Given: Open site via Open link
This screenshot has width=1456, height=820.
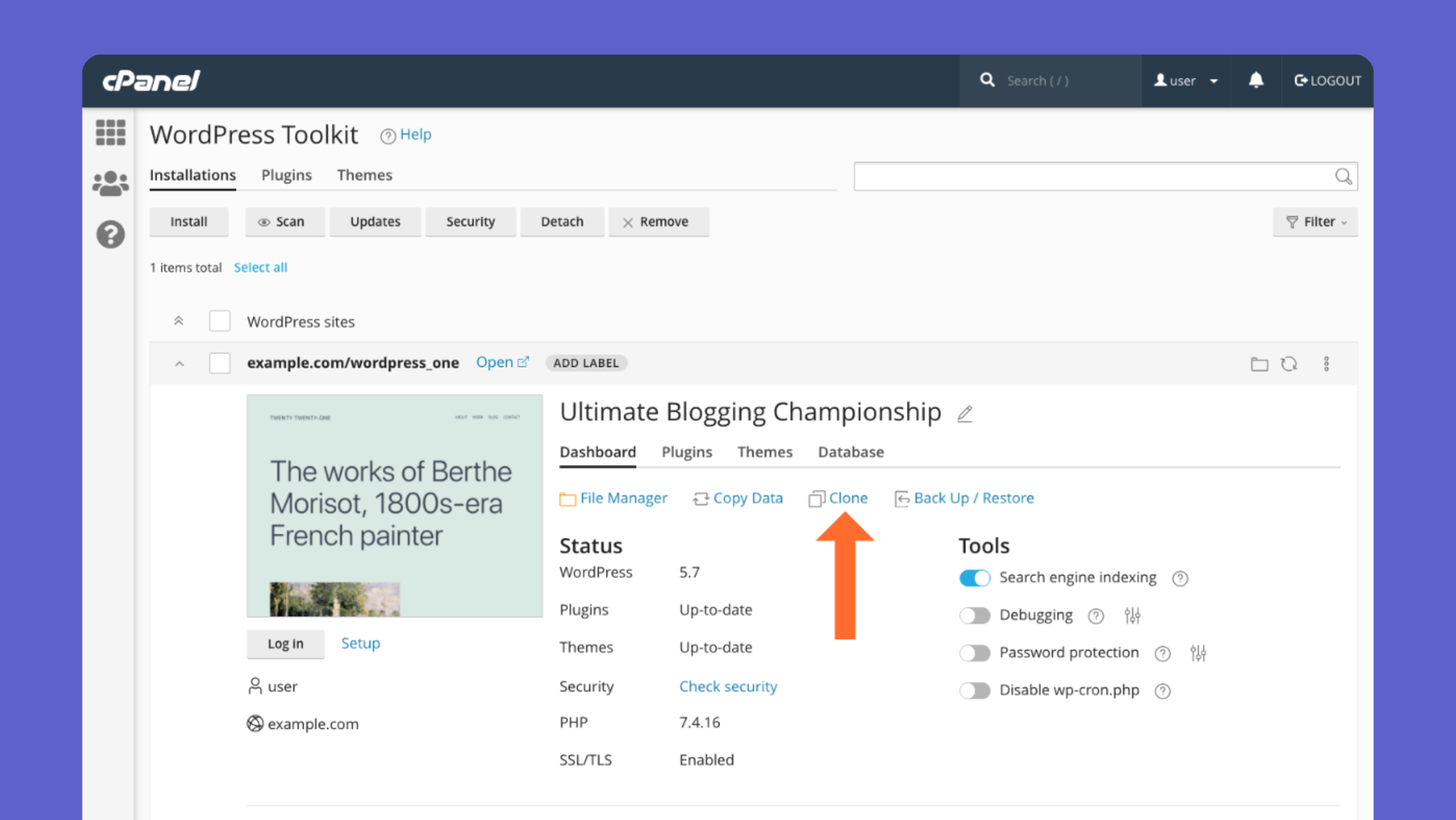Looking at the screenshot, I should (502, 363).
